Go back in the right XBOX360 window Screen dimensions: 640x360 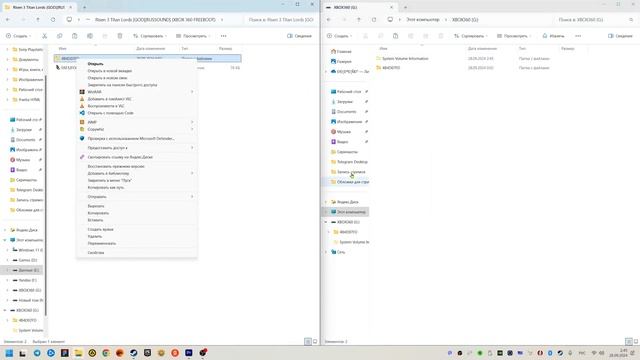point(329,20)
